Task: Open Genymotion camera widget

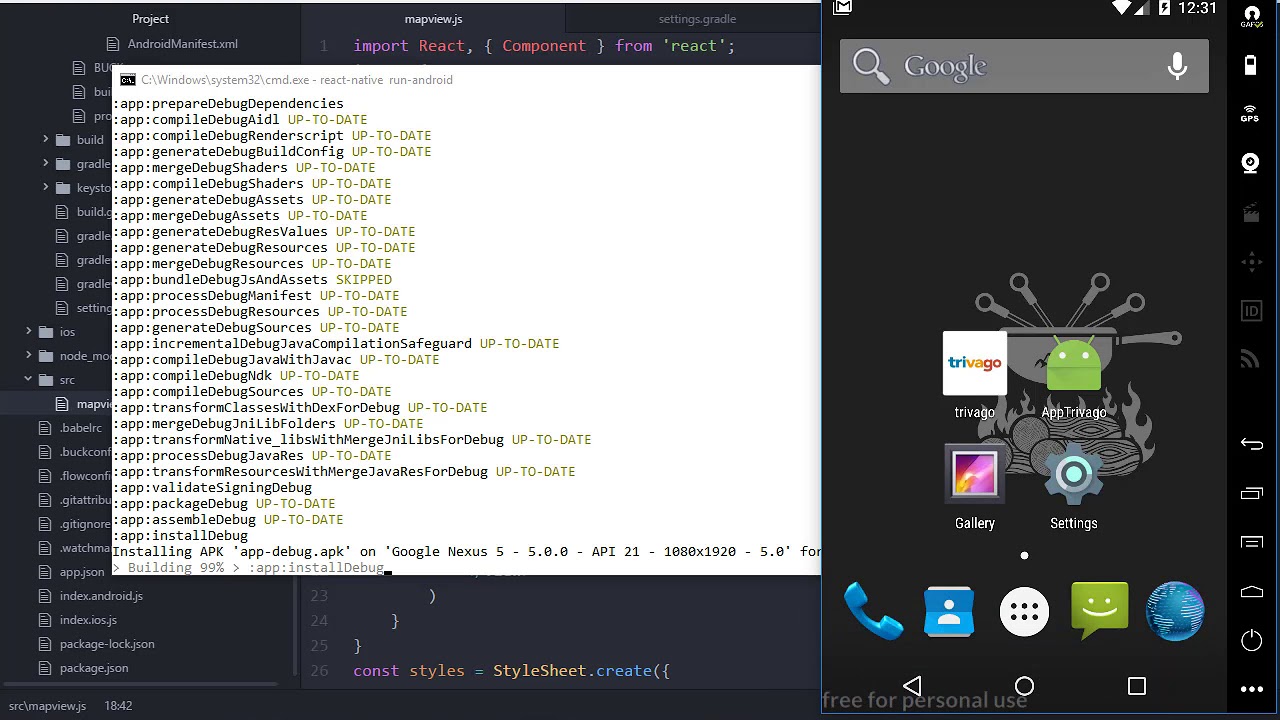Action: [x=1251, y=163]
